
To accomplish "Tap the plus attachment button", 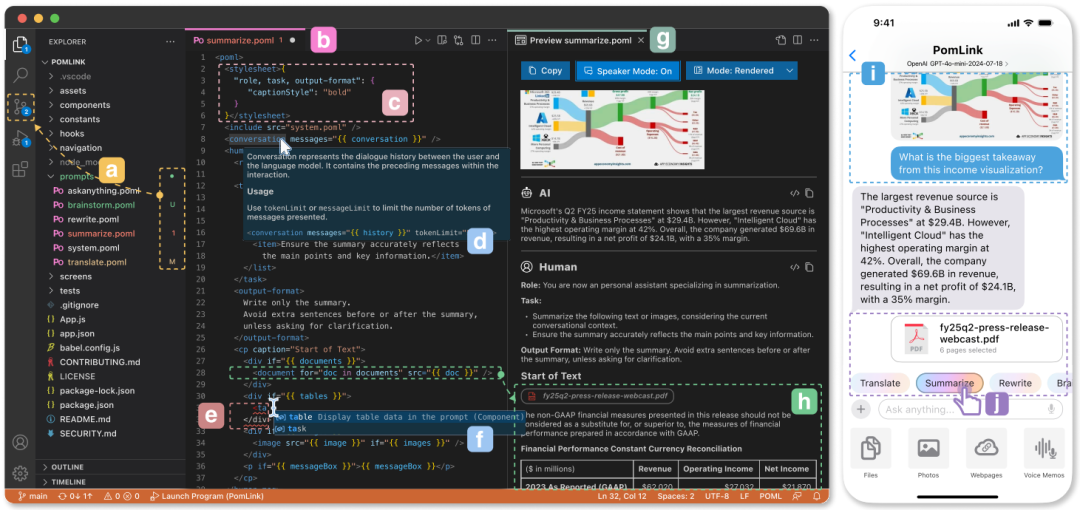I will (860, 409).
